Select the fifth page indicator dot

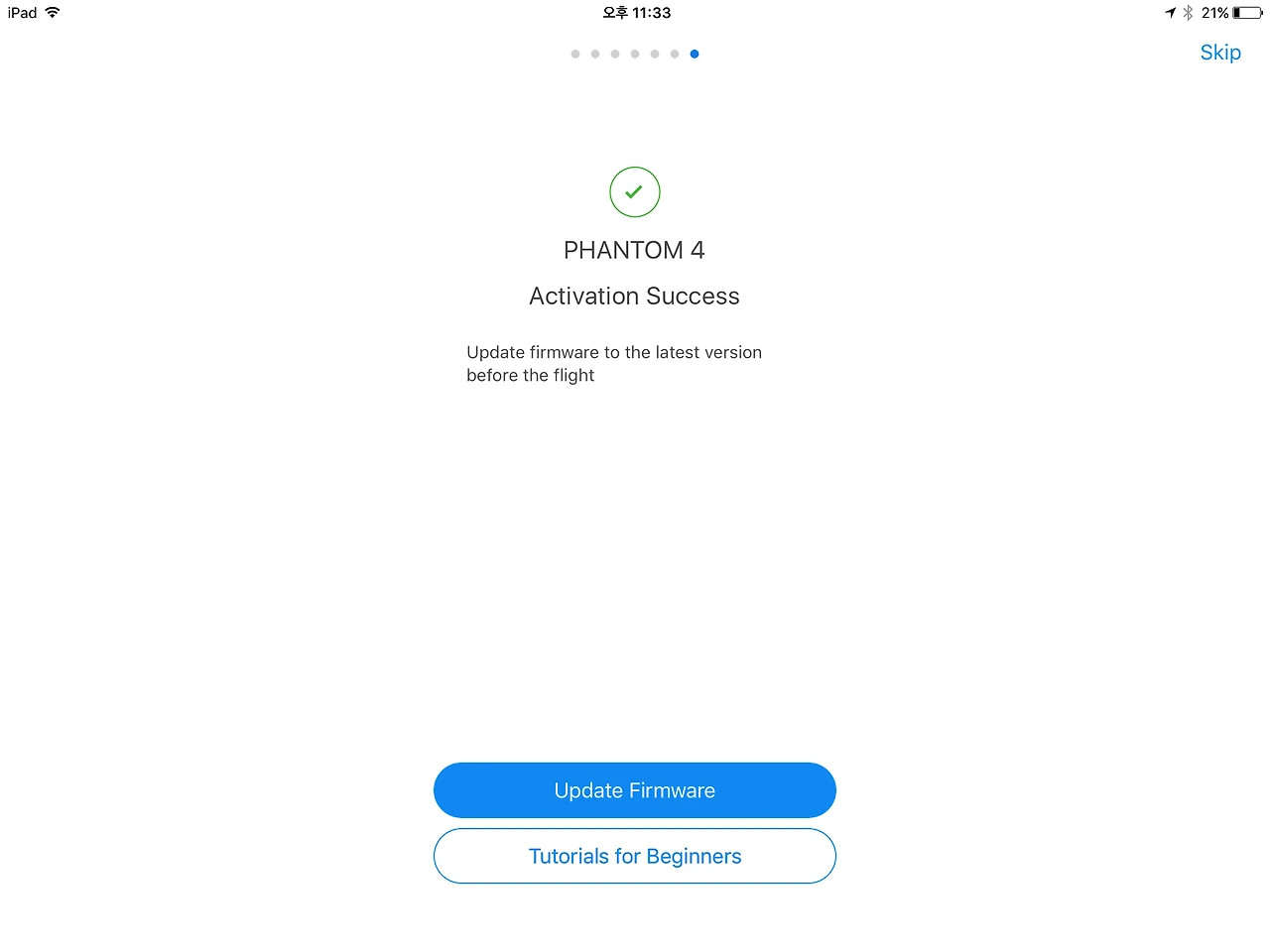655,55
